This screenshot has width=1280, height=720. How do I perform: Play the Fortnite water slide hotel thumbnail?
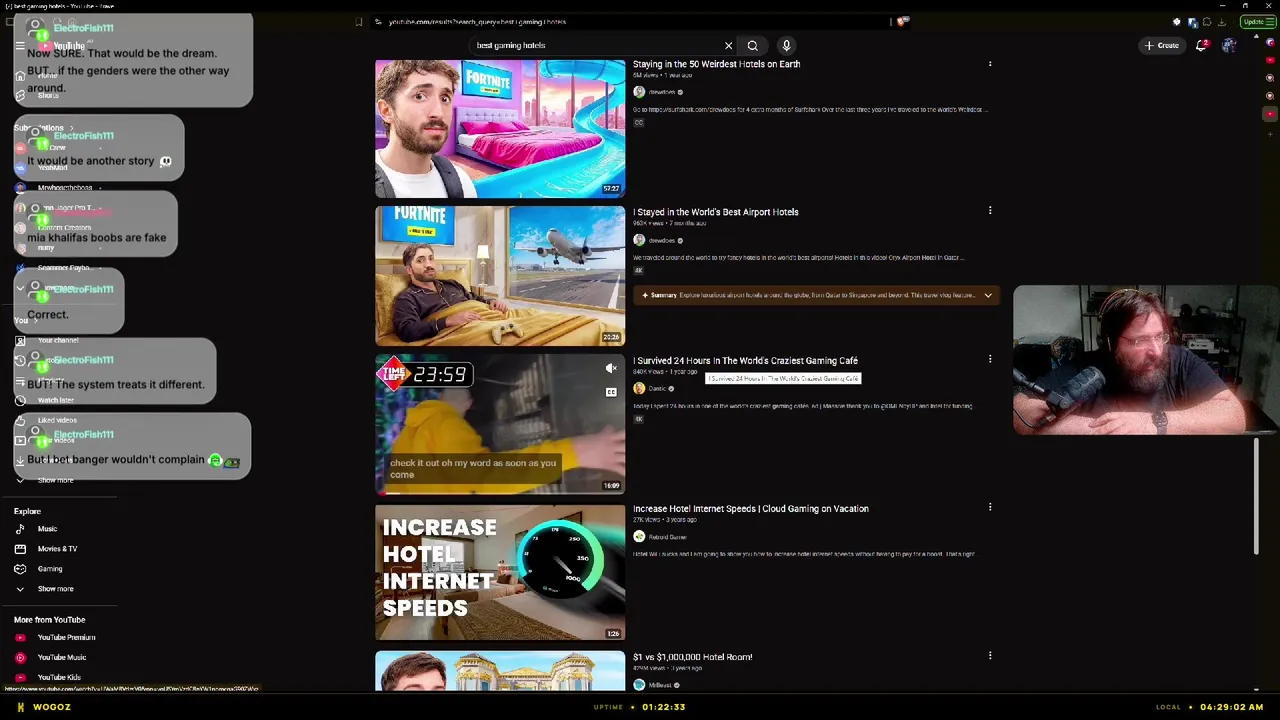point(500,128)
